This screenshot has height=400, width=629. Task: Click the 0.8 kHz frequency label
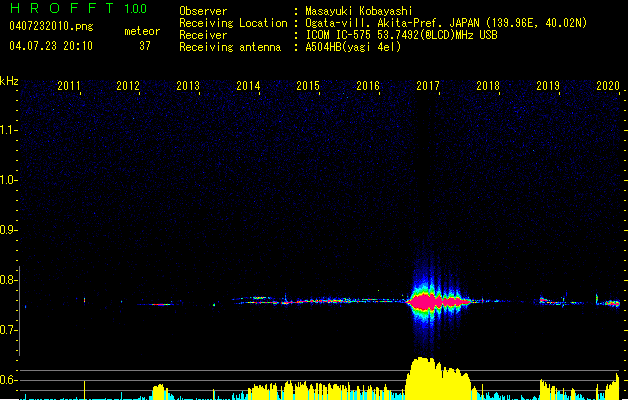pyautogui.click(x=9, y=280)
